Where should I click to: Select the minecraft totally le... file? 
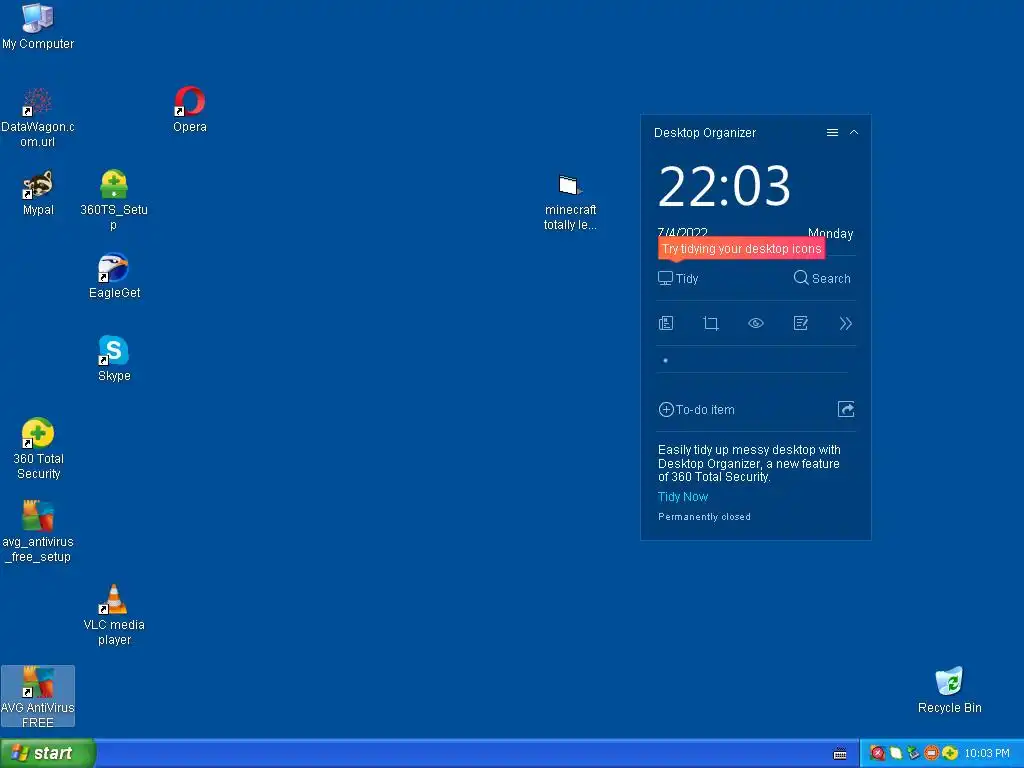[570, 202]
